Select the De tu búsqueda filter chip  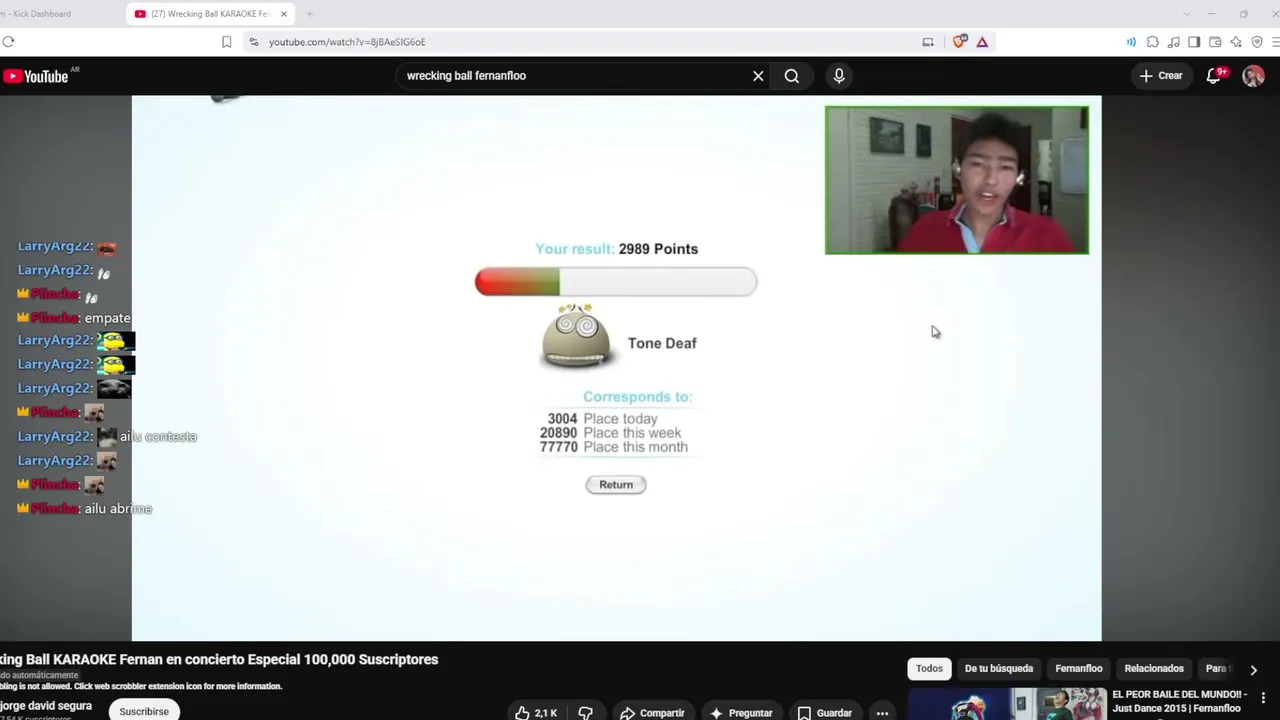tap(999, 669)
